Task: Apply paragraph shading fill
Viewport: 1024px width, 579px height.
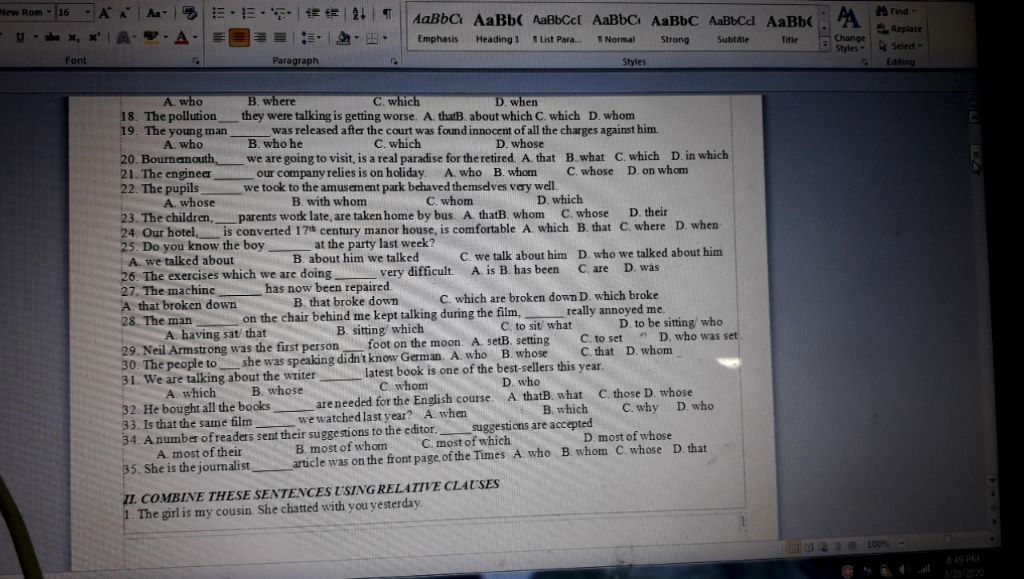Action: coord(342,39)
